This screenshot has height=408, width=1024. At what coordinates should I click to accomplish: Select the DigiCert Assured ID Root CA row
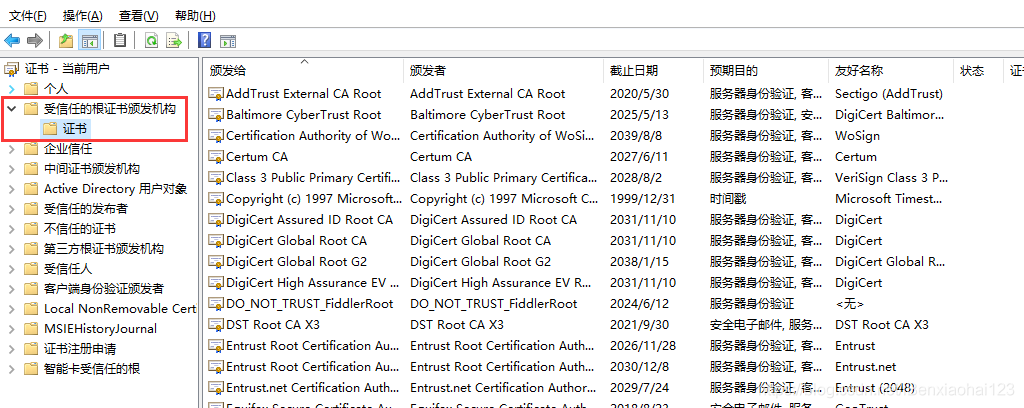click(614, 220)
